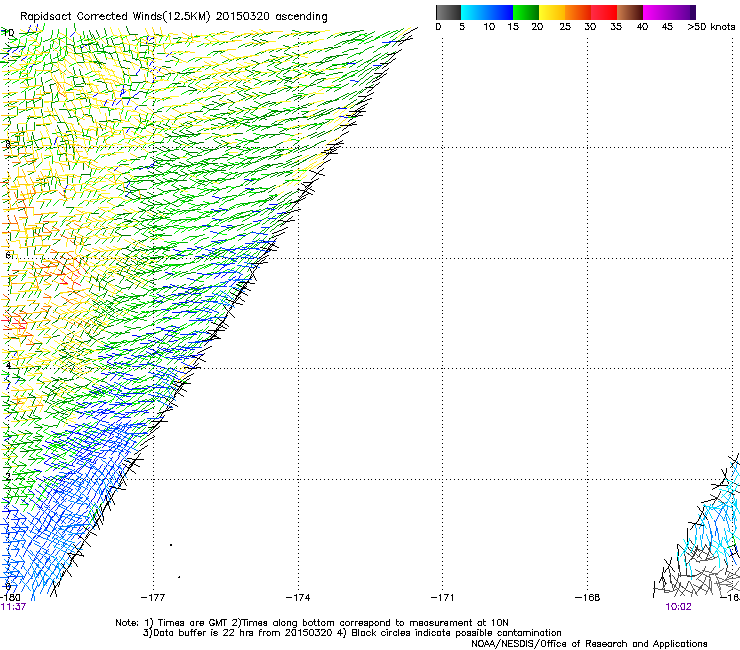Image resolution: width=740 pixels, height=650 pixels.
Task: Click the '-168' longitude axis label
Action: point(587,598)
